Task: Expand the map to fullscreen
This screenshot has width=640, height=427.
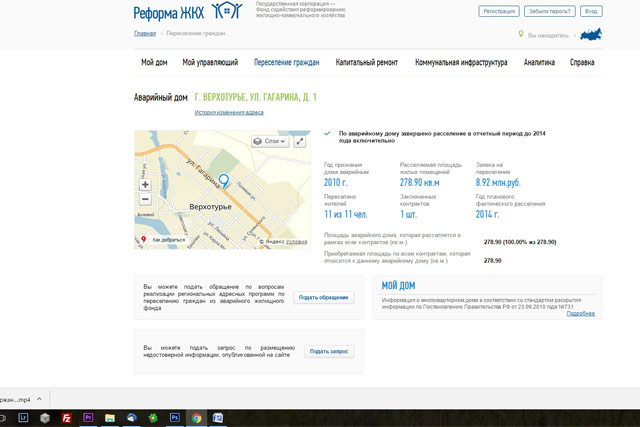Action: pyautogui.click(x=300, y=142)
